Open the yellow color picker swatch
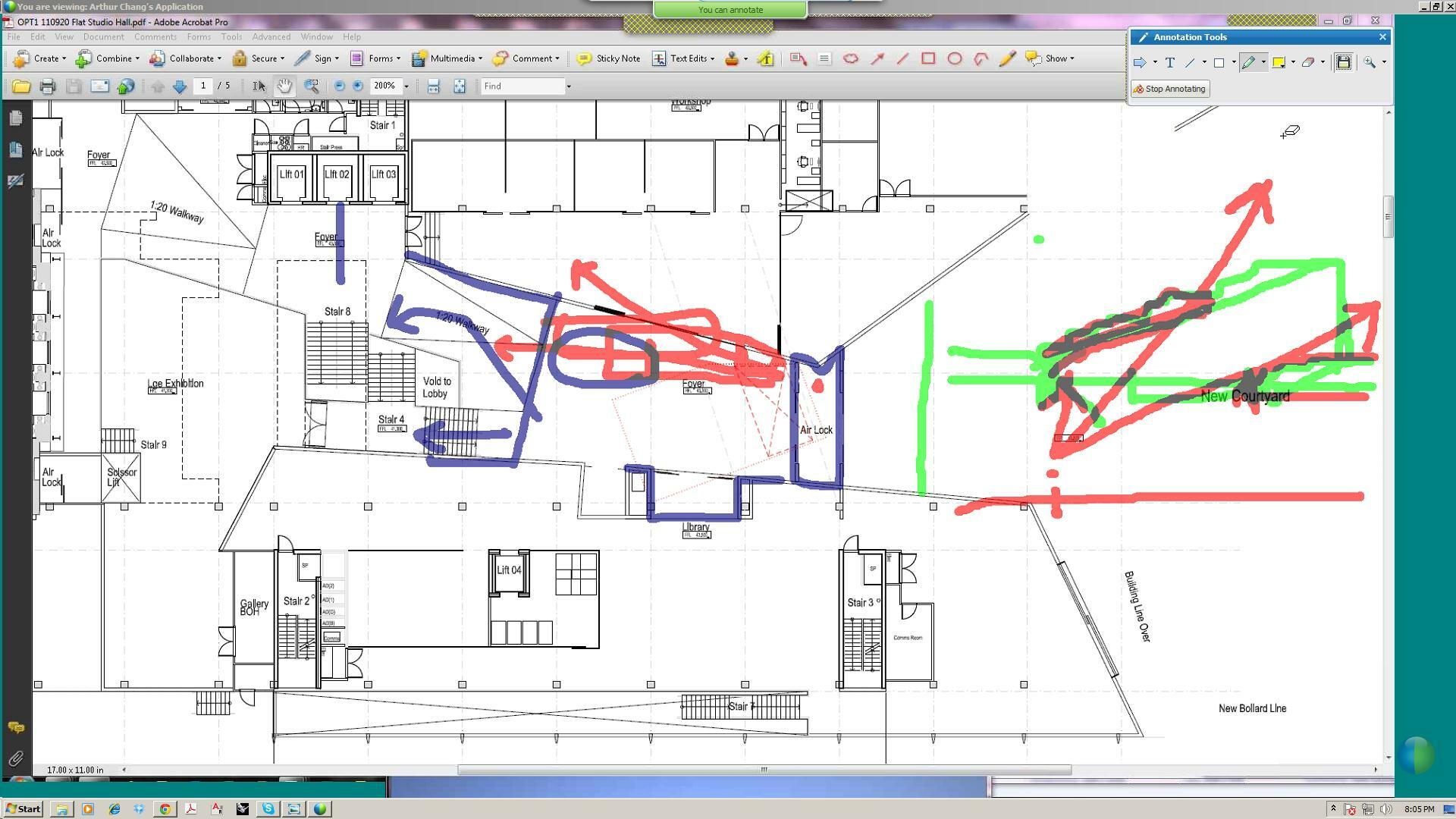 click(1279, 62)
